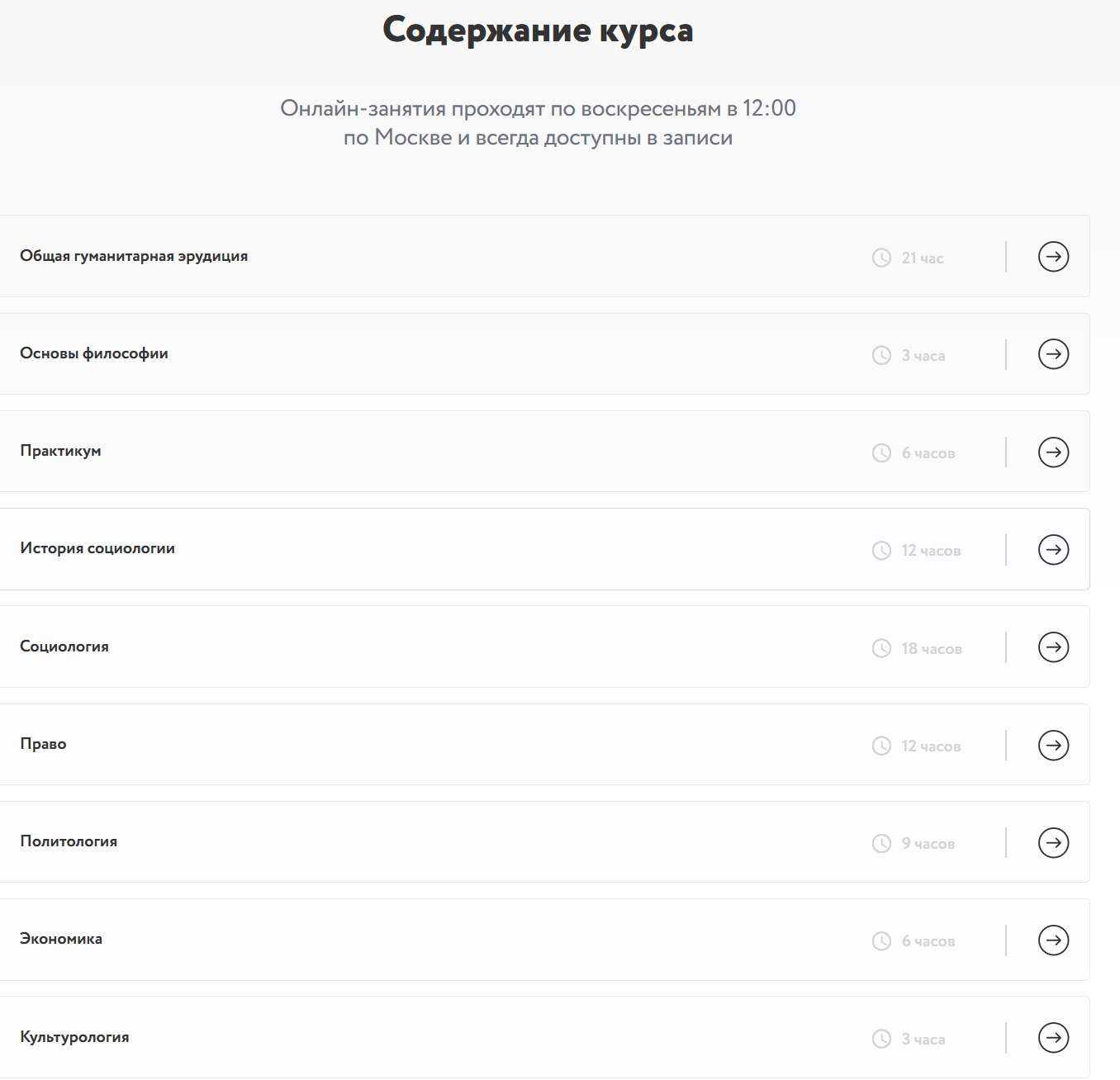Image resolution: width=1120 pixels, height=1080 pixels.
Task: Select the Политология module title
Action: [69, 841]
